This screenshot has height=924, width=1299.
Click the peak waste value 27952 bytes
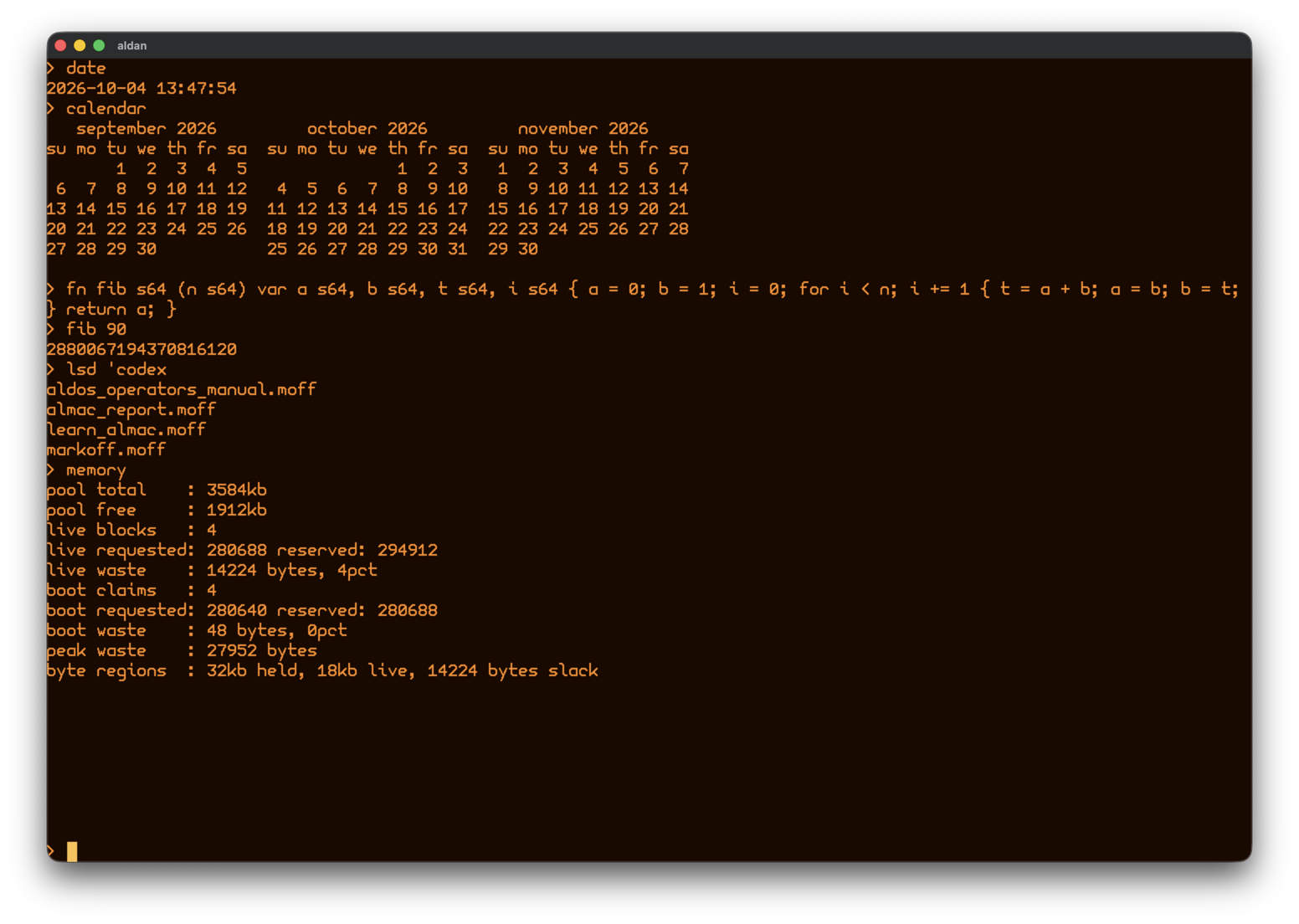coord(262,651)
